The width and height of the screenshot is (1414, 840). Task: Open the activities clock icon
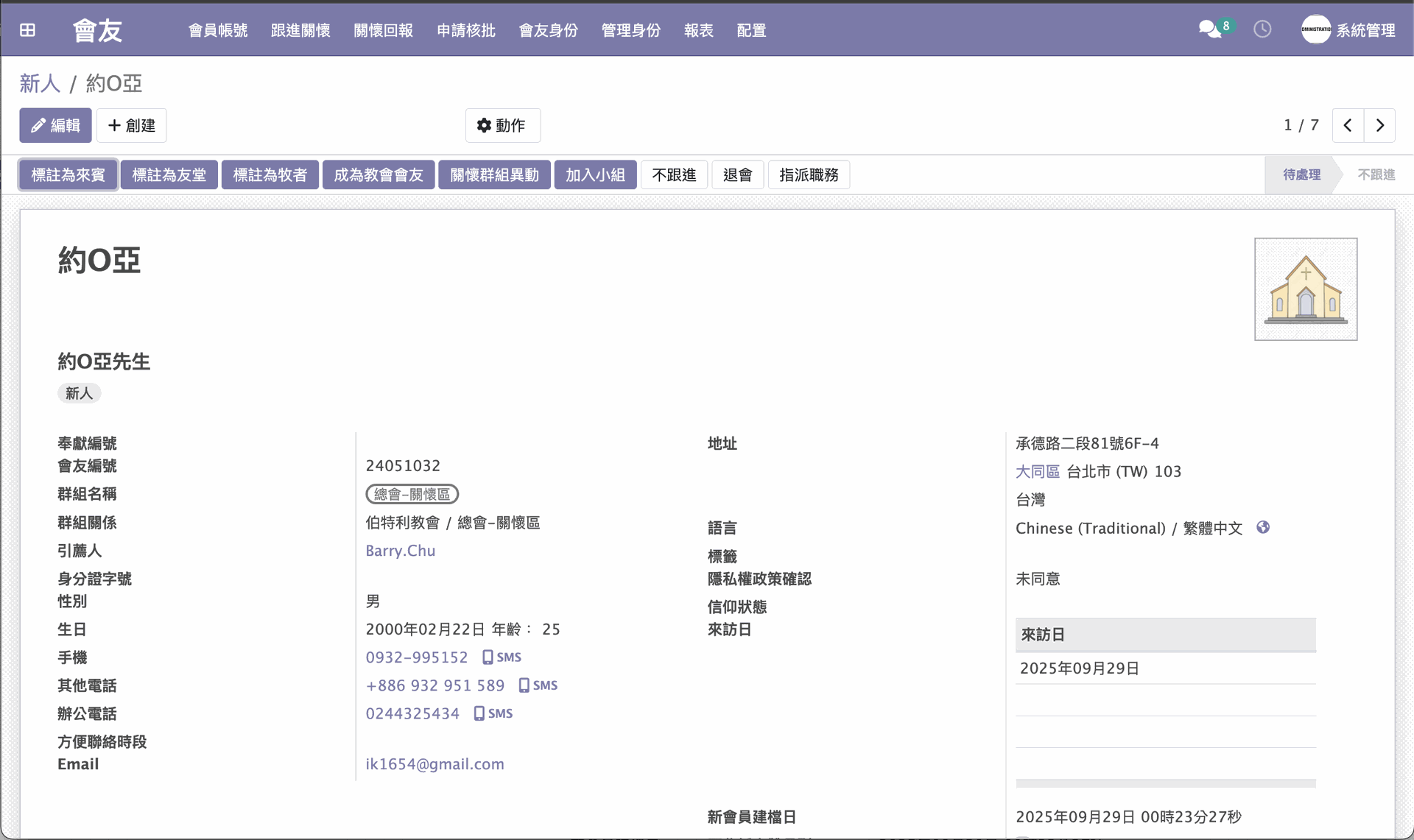point(1262,29)
